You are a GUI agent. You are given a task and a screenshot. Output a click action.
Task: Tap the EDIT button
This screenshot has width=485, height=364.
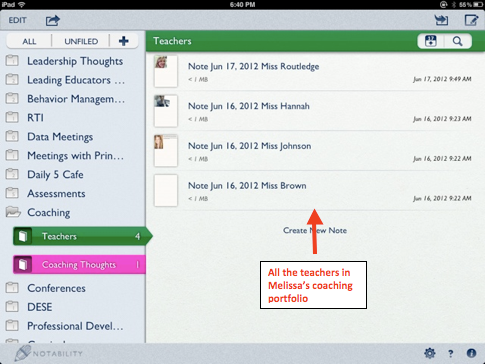coord(17,20)
